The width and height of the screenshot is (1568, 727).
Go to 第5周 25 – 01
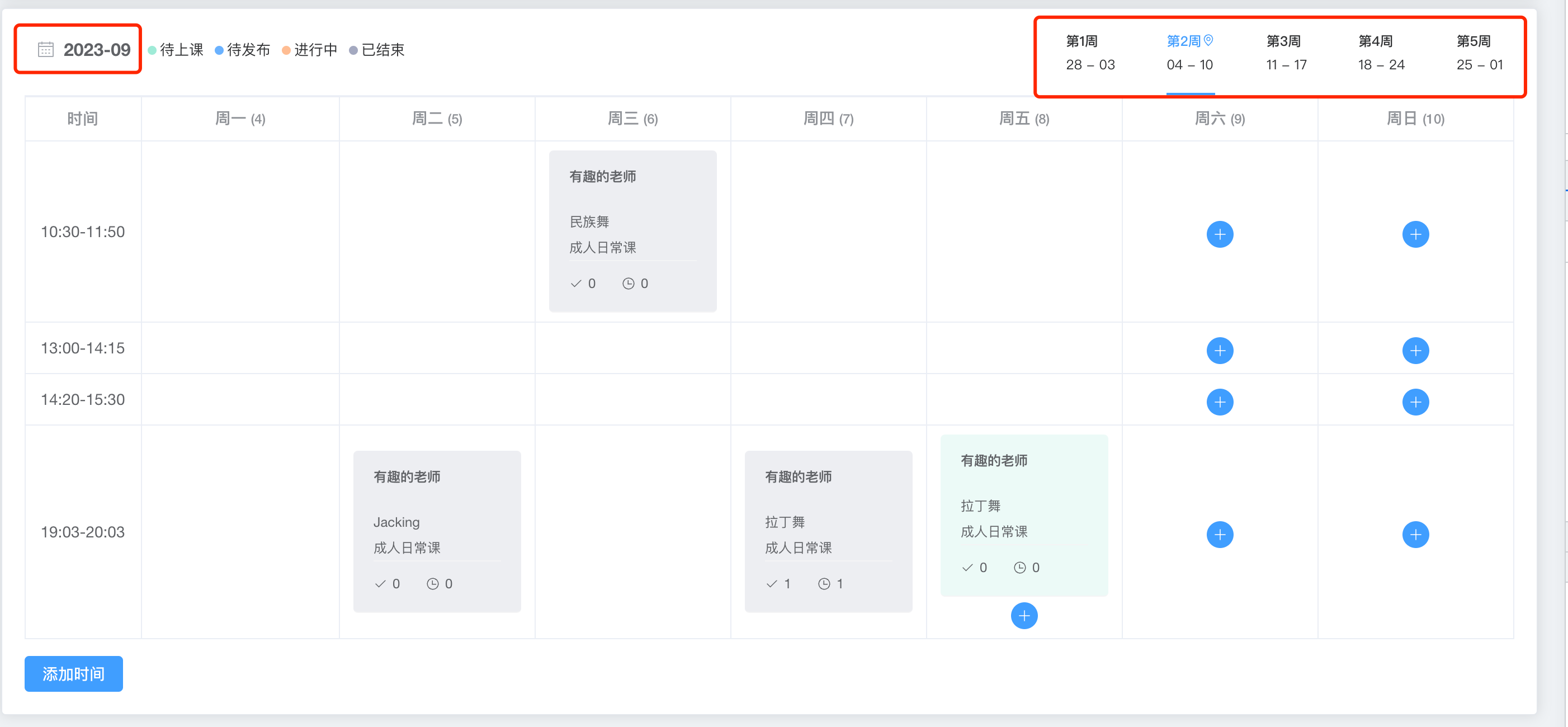1479,53
